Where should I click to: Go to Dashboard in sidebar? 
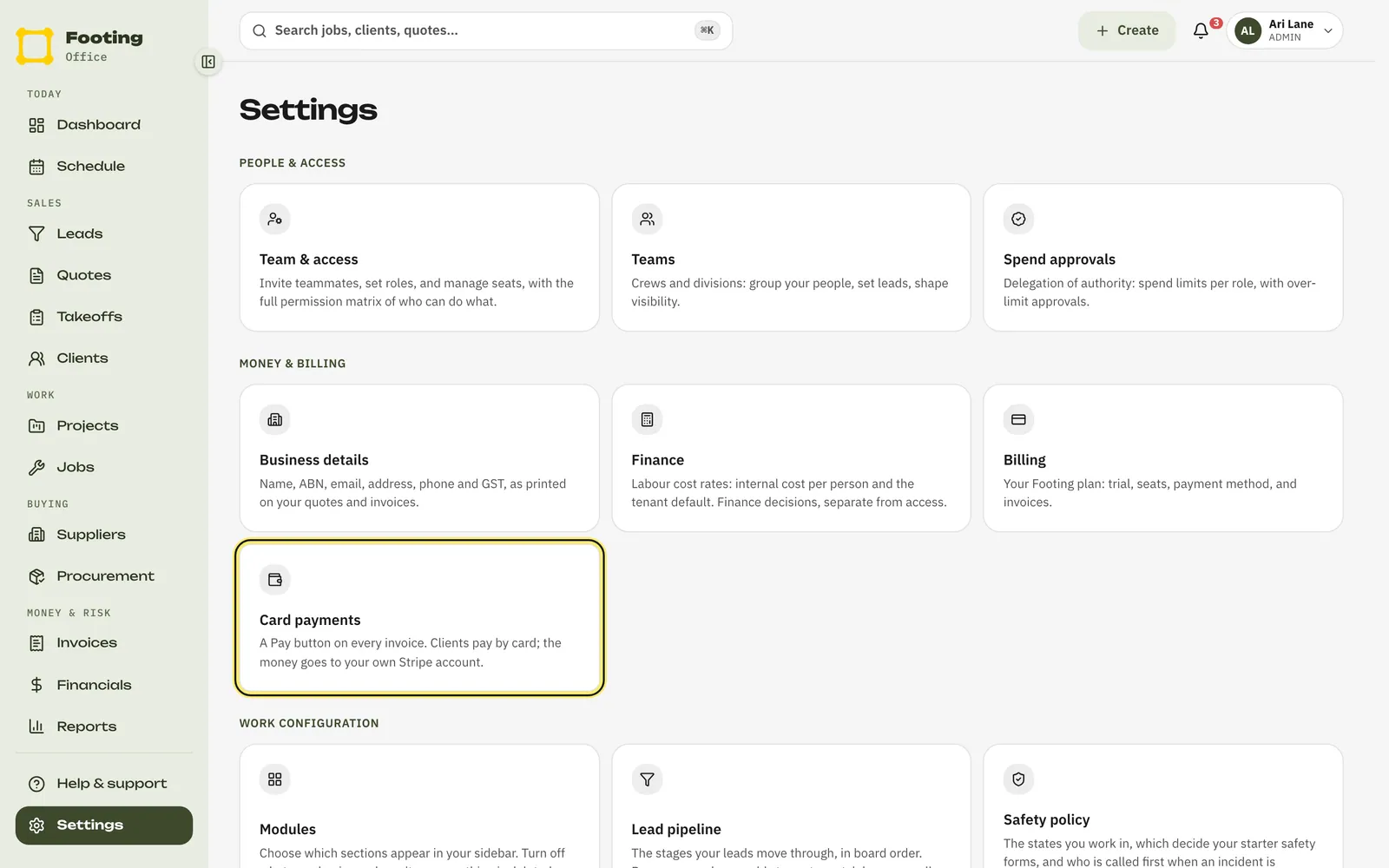[104, 125]
